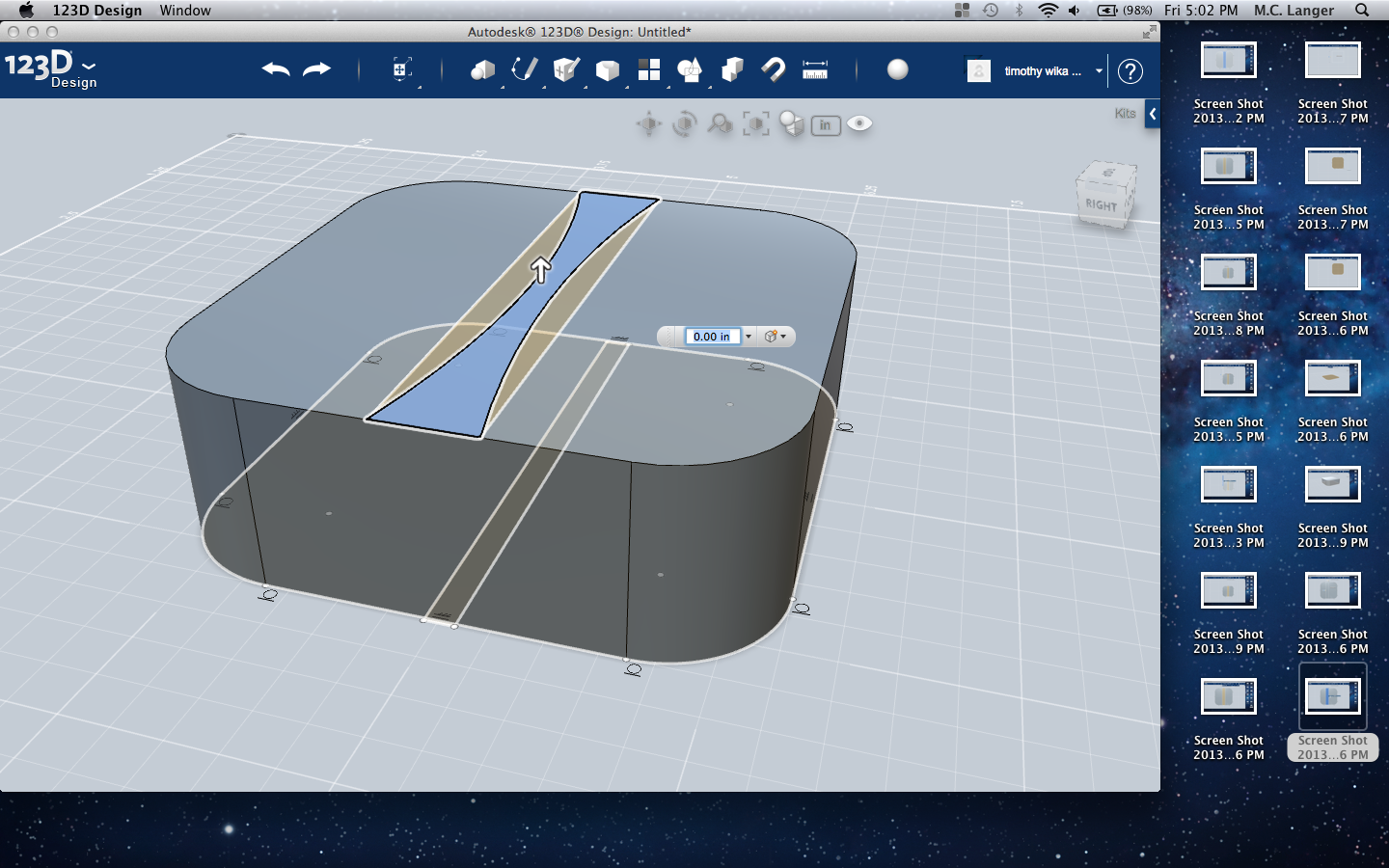This screenshot has width=1389, height=868.
Task: Click the user avatar picture
Action: [979, 70]
